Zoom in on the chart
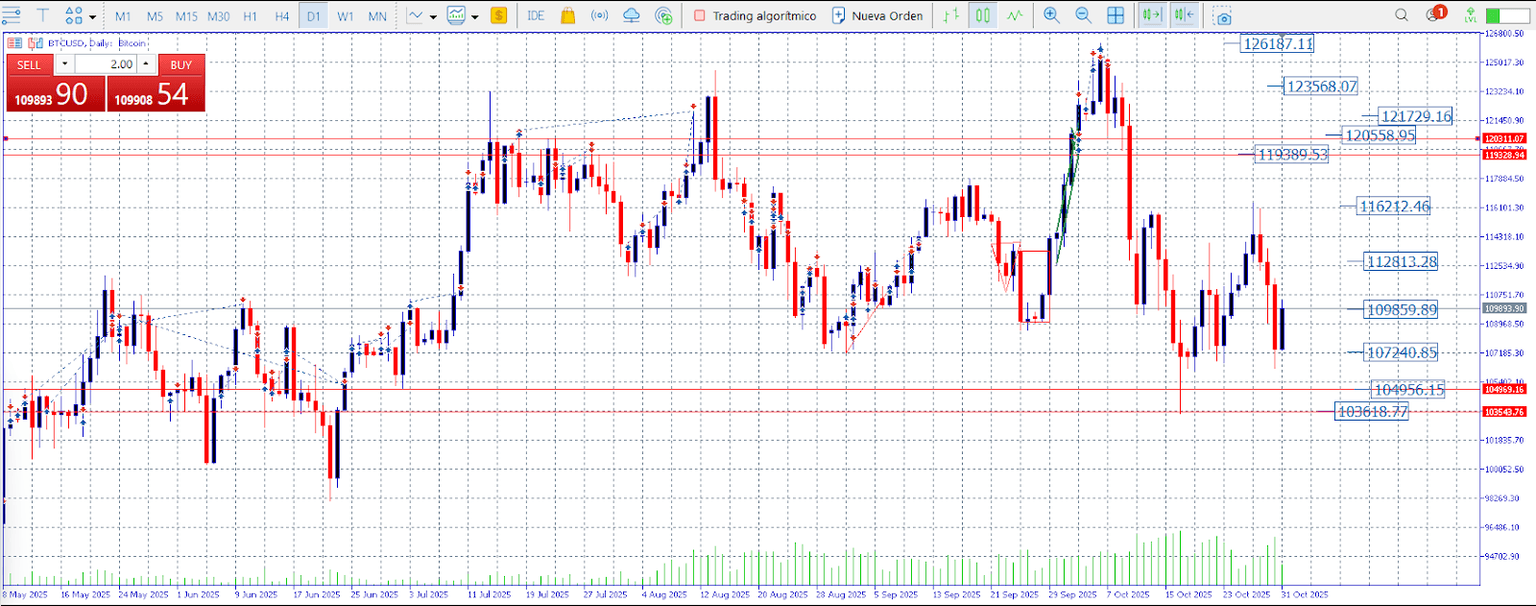1536x606 pixels. pyautogui.click(x=1051, y=16)
